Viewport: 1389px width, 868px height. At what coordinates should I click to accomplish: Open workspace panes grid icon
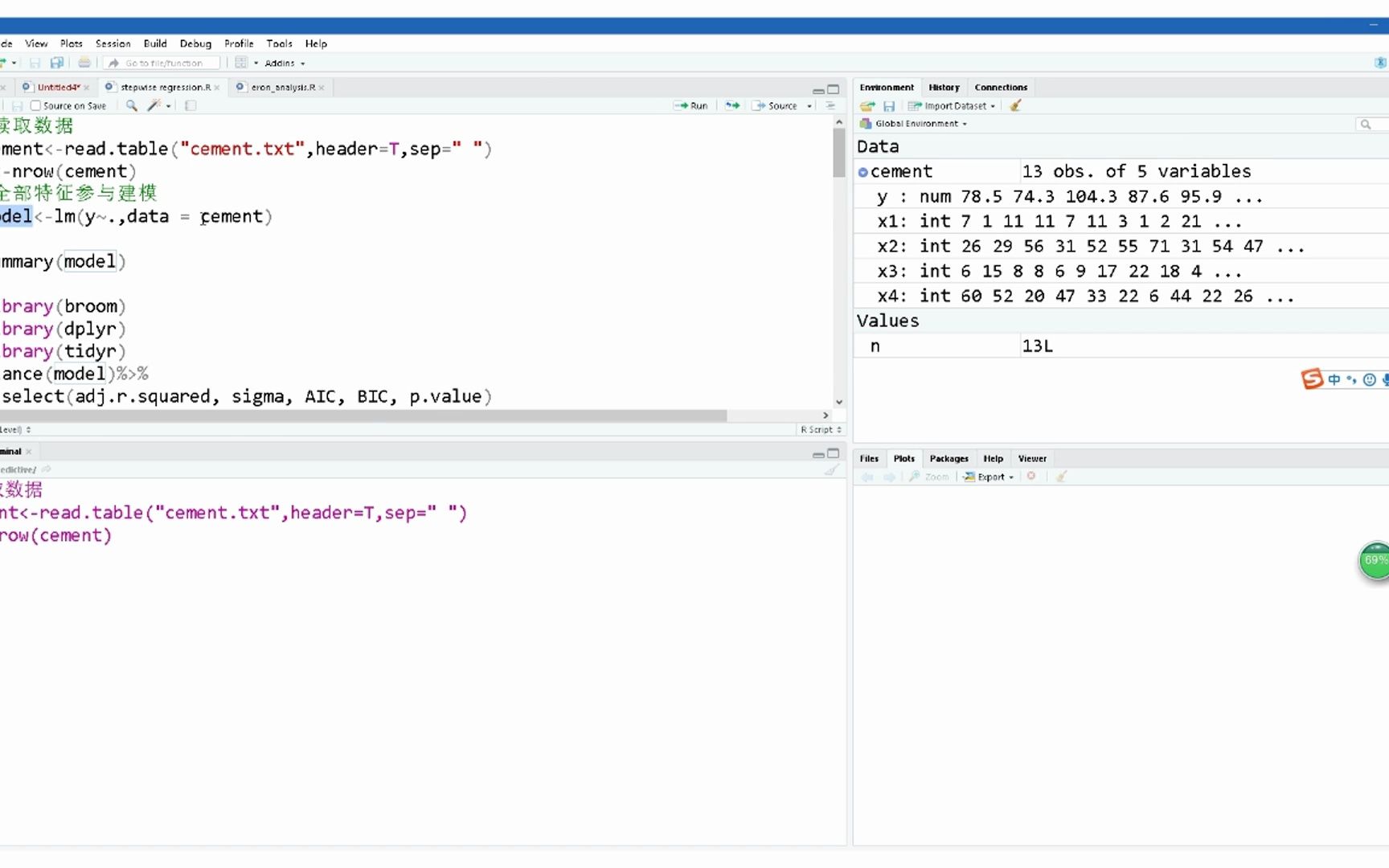coord(240,63)
